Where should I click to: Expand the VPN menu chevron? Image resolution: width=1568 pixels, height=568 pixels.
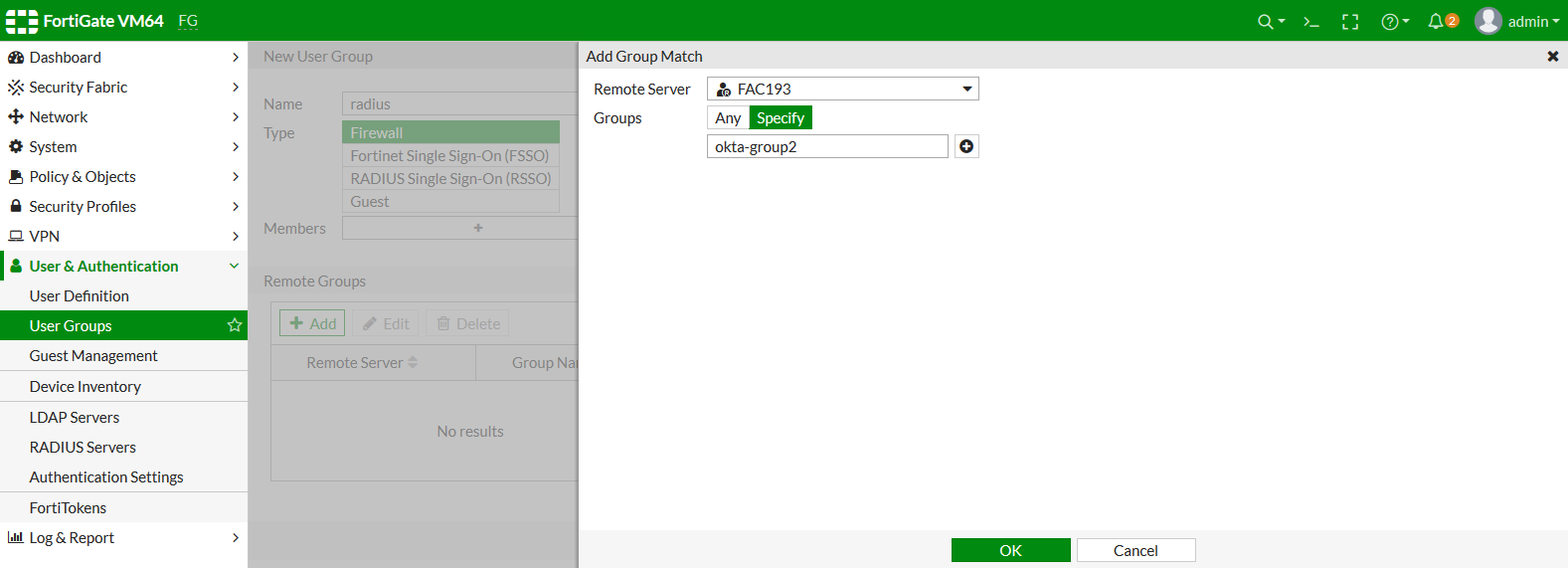(236, 237)
